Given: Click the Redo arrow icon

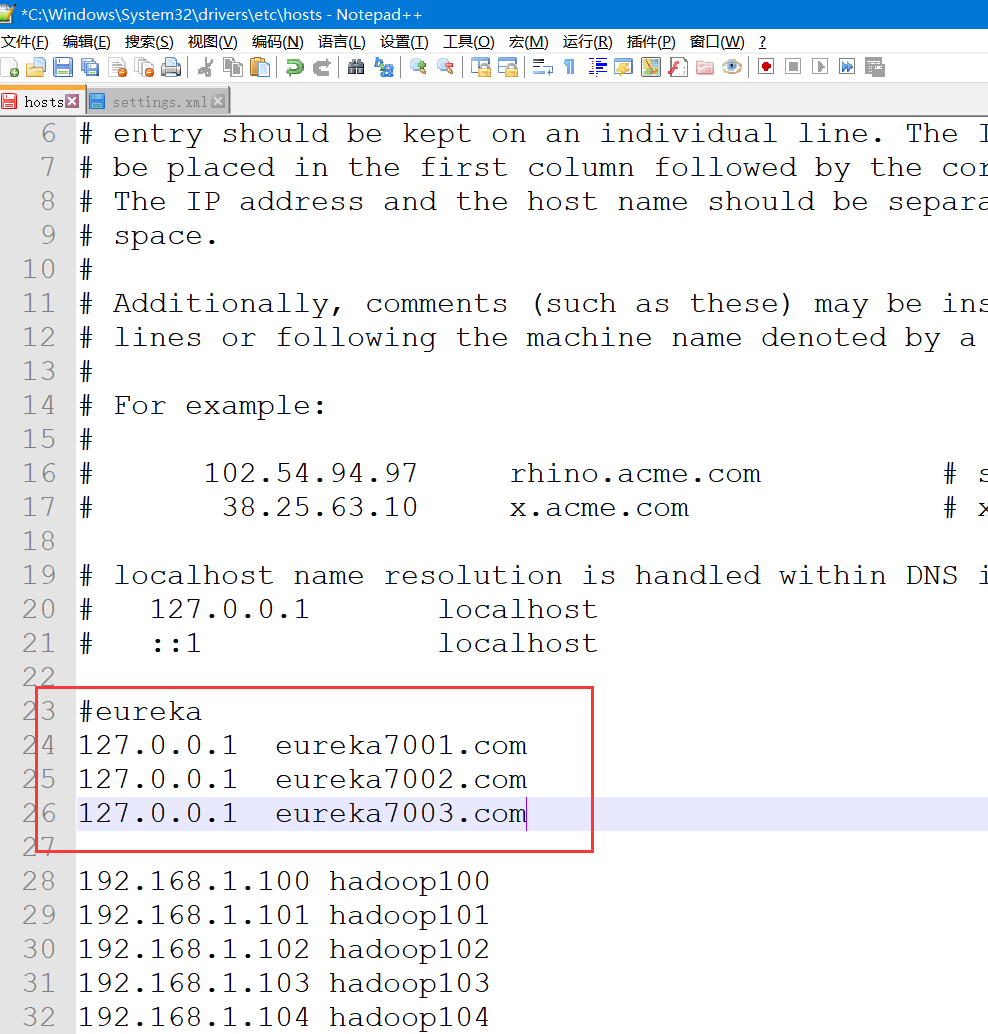Looking at the screenshot, I should pos(322,67).
